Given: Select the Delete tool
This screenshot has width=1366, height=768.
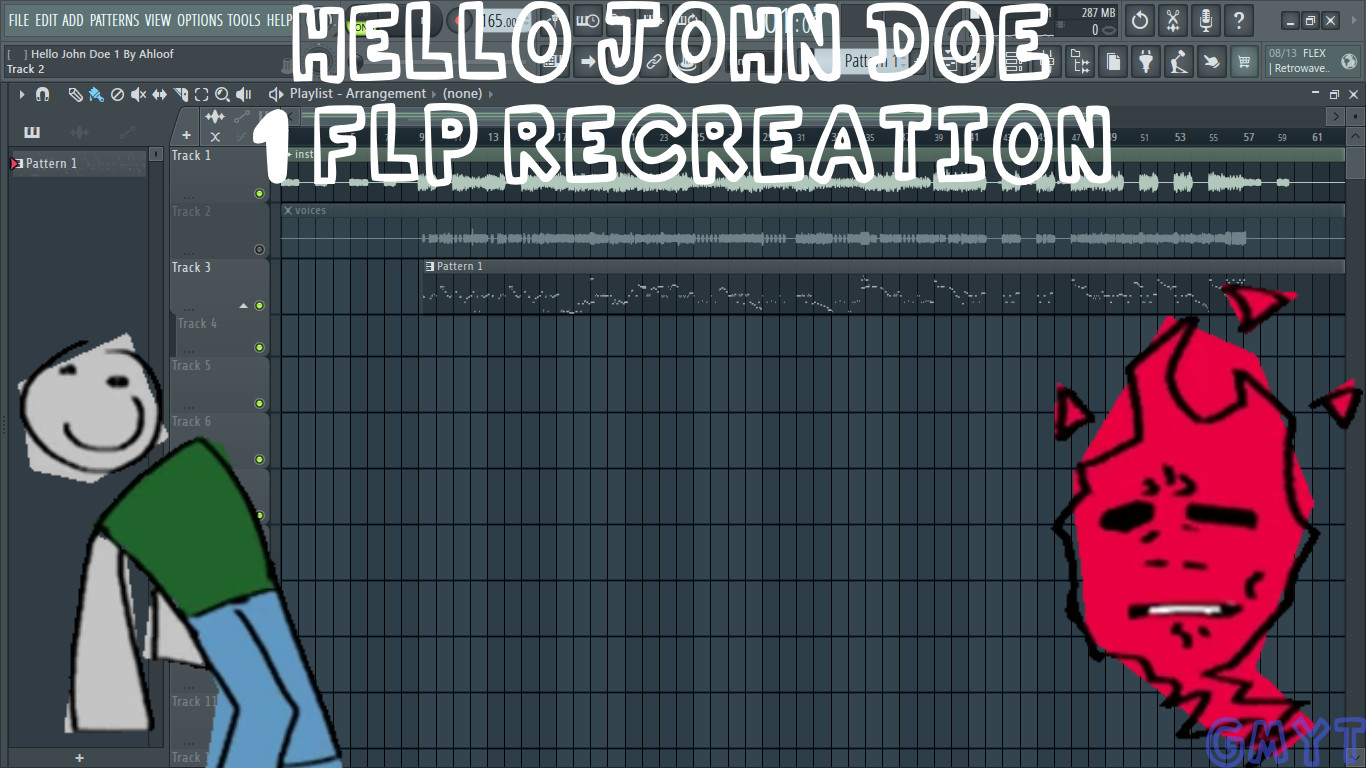Looking at the screenshot, I should point(118,94).
